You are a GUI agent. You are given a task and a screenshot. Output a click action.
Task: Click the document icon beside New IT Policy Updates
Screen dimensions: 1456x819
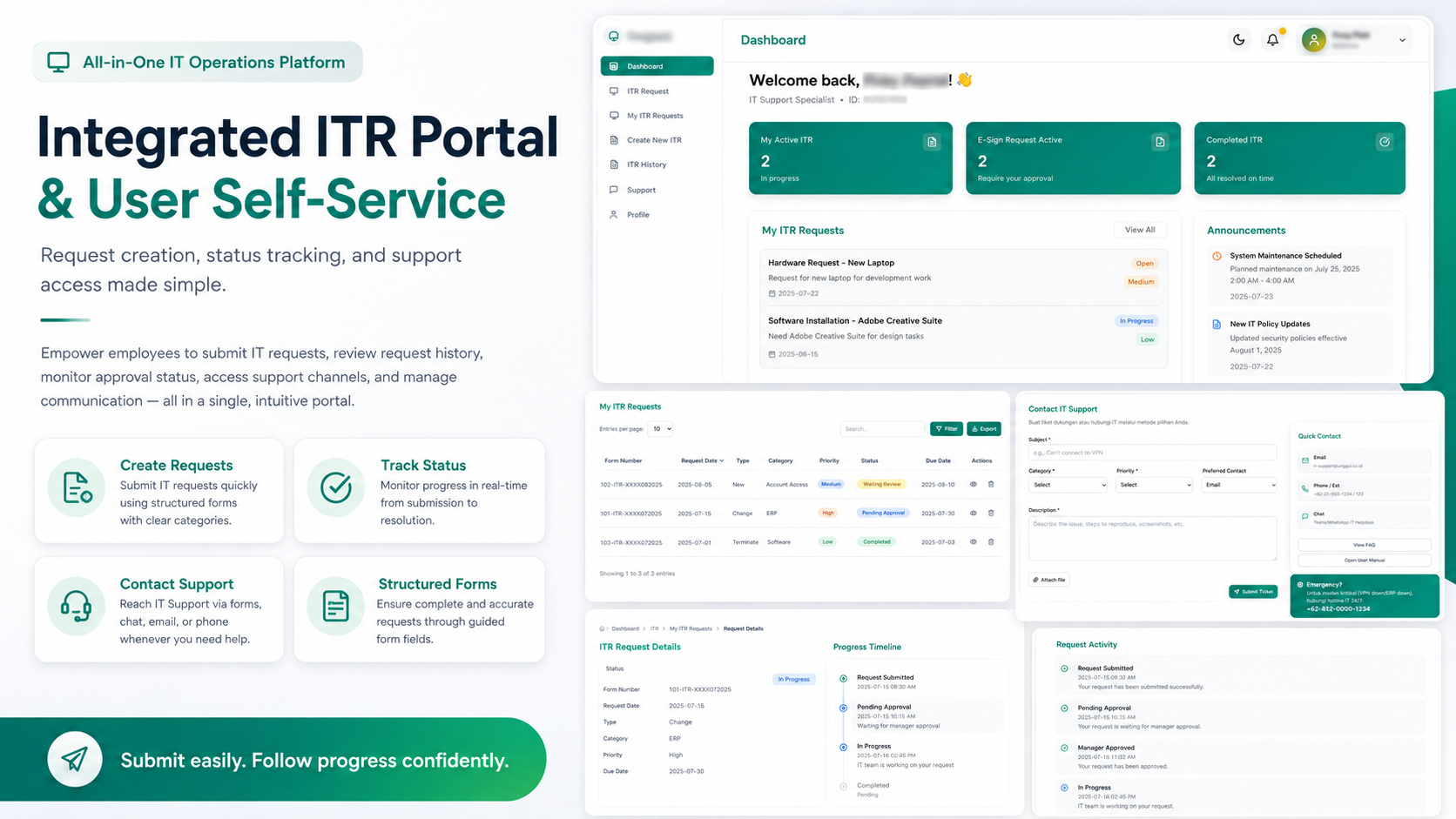pos(1217,324)
